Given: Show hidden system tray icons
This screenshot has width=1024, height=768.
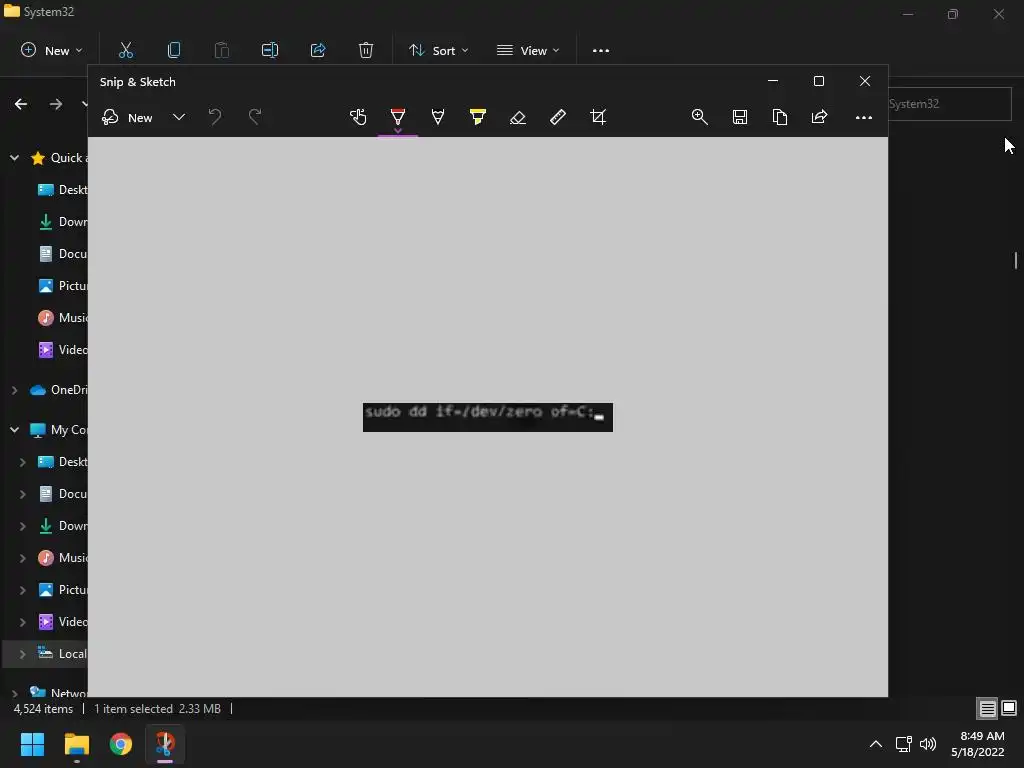Looking at the screenshot, I should [x=876, y=744].
